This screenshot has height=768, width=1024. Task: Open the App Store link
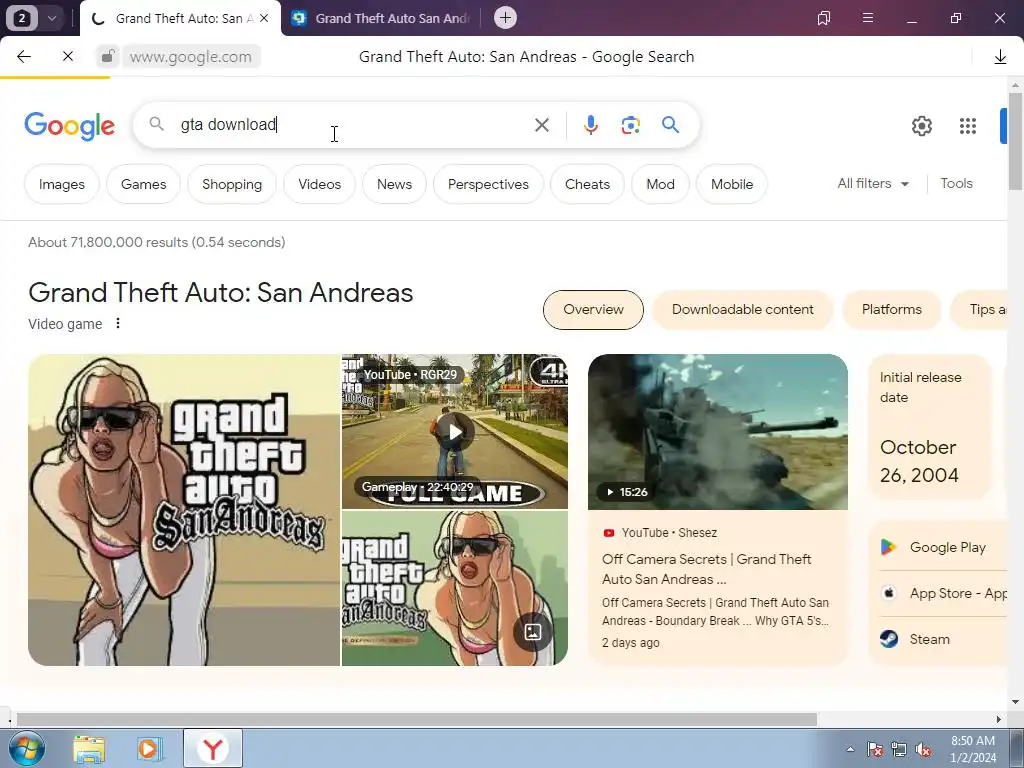(x=941, y=593)
